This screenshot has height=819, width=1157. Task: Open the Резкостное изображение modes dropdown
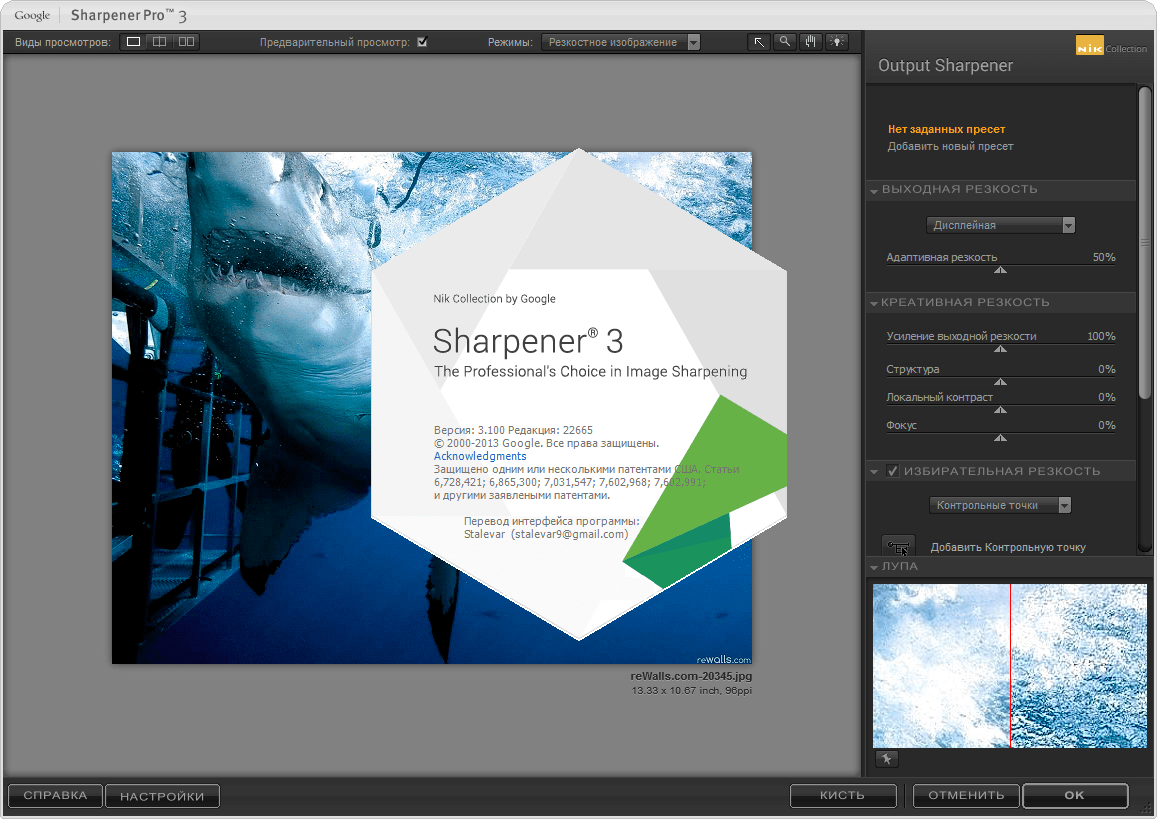click(620, 42)
